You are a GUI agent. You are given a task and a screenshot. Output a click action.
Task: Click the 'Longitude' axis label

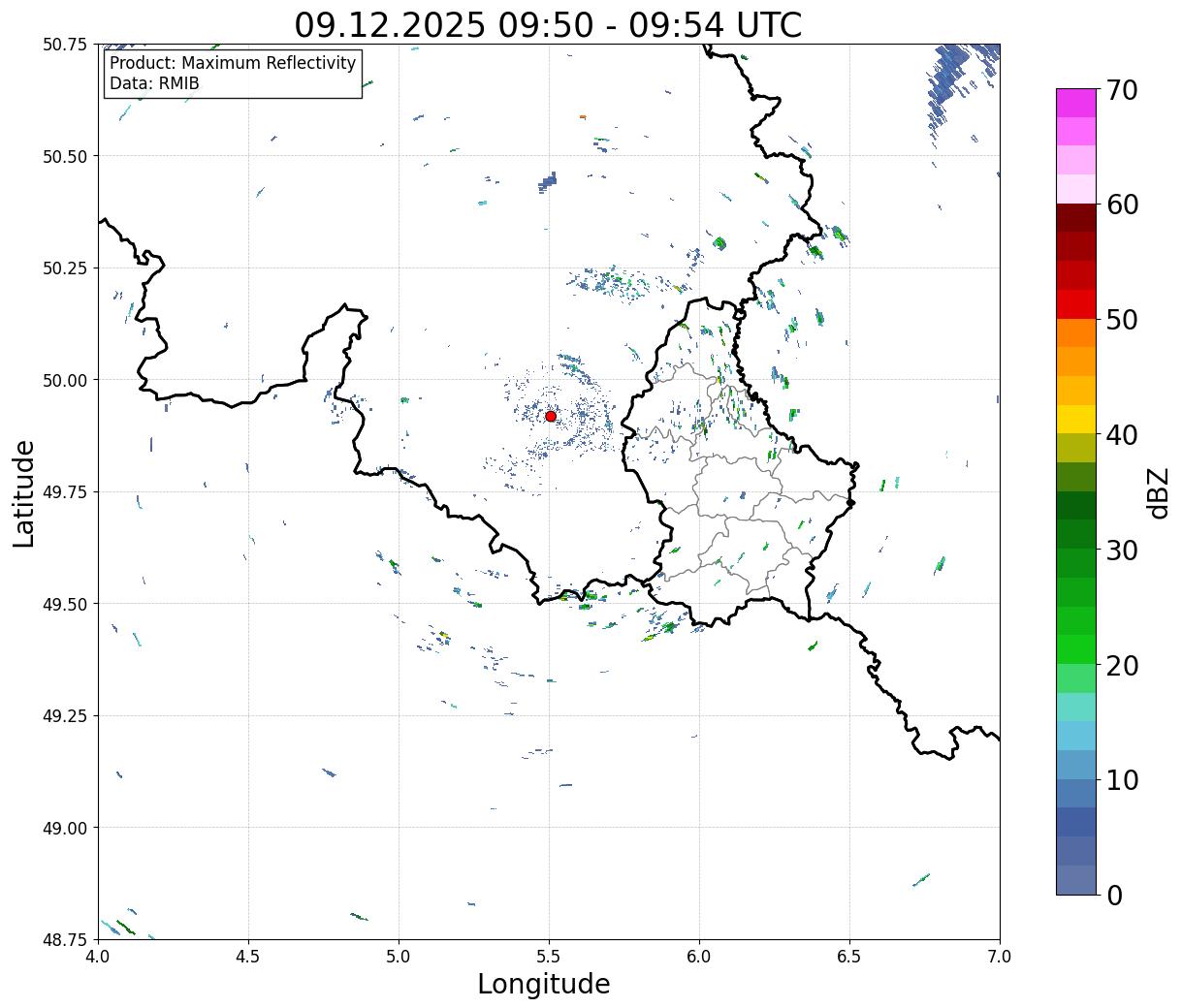coord(544,984)
